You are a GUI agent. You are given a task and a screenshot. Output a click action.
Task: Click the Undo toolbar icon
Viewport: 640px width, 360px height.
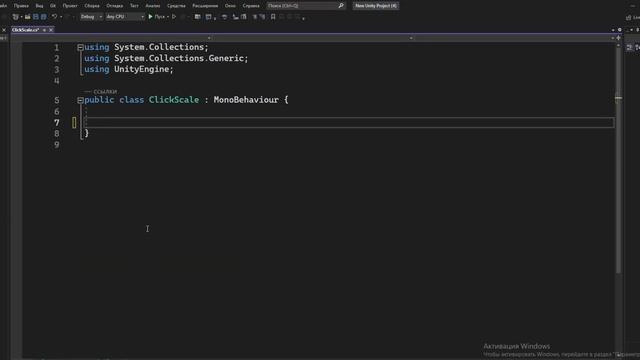point(54,17)
